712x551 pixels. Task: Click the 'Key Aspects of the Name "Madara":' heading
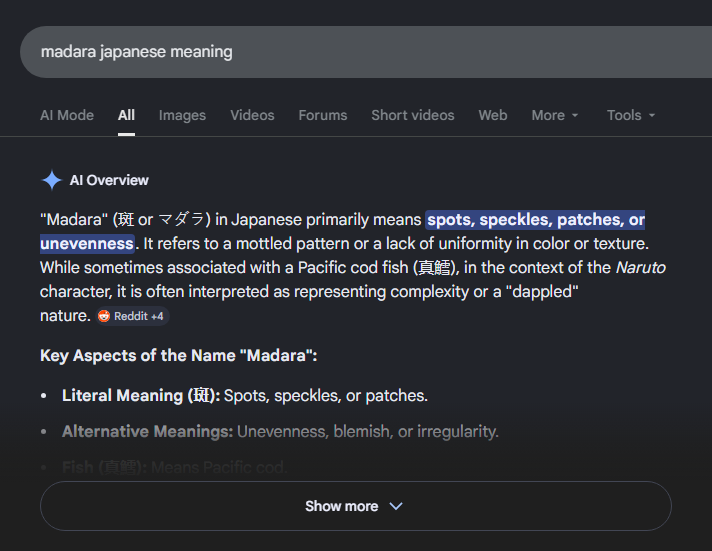pyautogui.click(x=178, y=356)
